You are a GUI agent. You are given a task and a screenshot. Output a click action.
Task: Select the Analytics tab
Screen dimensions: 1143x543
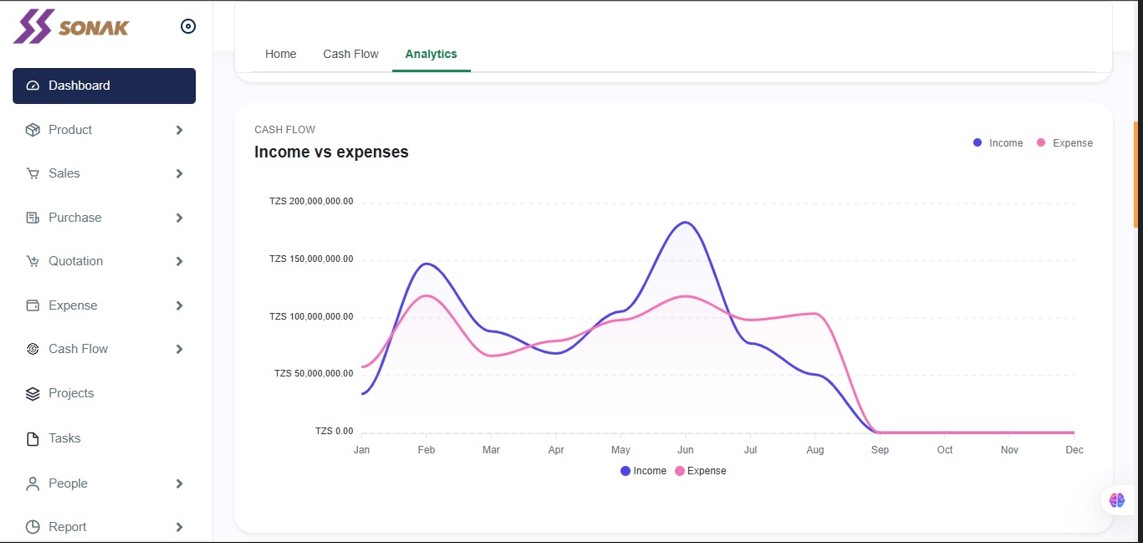(x=431, y=54)
